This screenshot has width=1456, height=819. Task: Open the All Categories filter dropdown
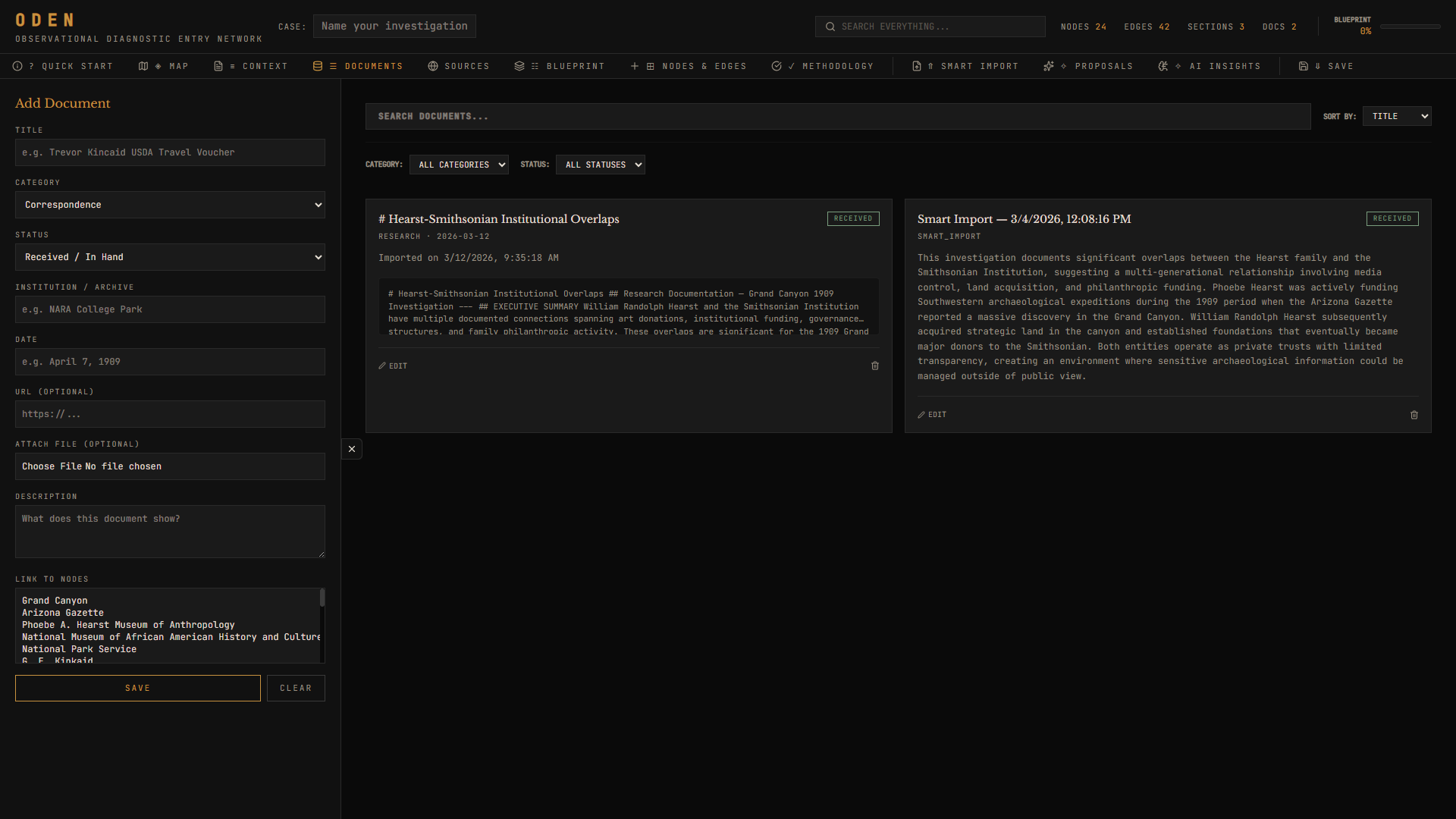(459, 165)
